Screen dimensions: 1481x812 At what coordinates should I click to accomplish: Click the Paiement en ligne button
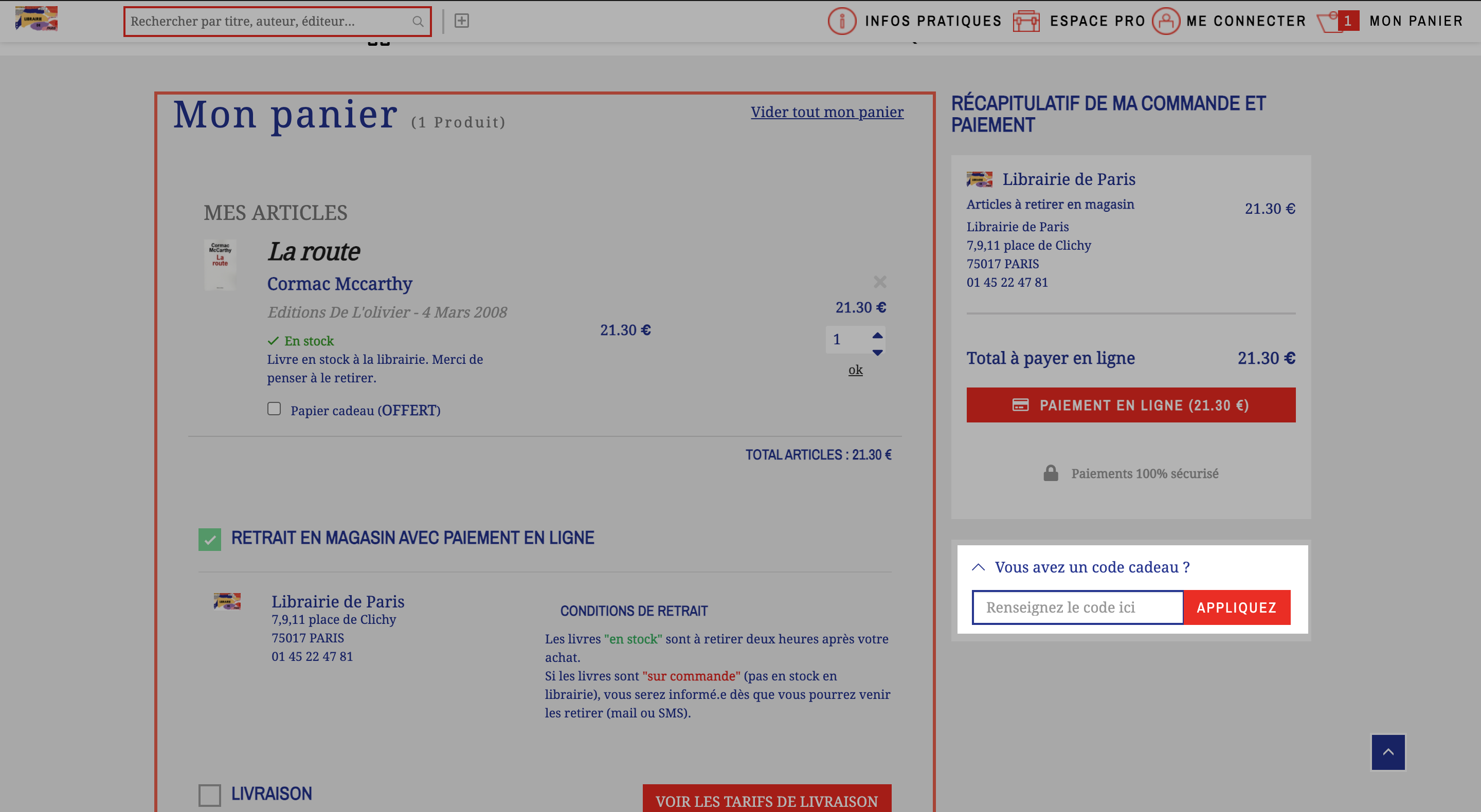(1130, 405)
